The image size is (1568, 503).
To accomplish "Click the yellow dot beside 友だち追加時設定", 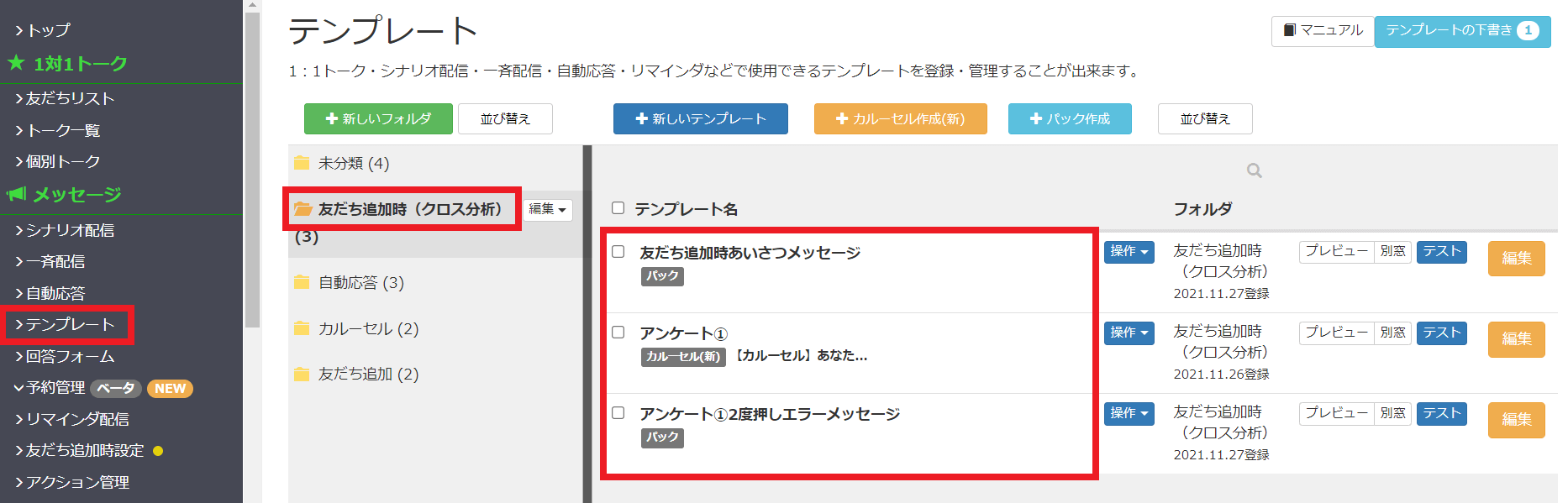I will [x=158, y=451].
